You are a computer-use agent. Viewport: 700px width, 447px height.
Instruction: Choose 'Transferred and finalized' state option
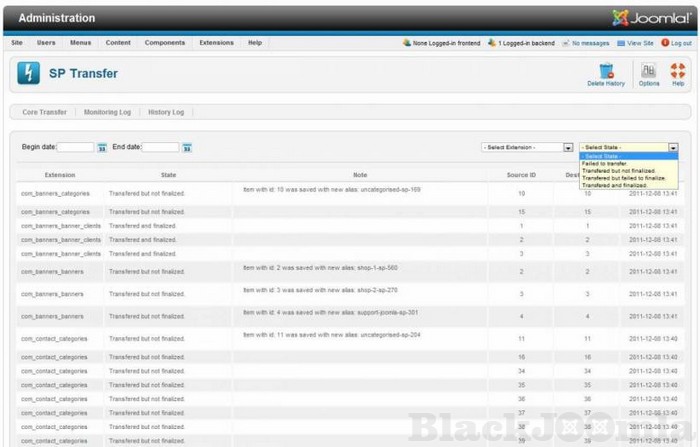tap(614, 185)
